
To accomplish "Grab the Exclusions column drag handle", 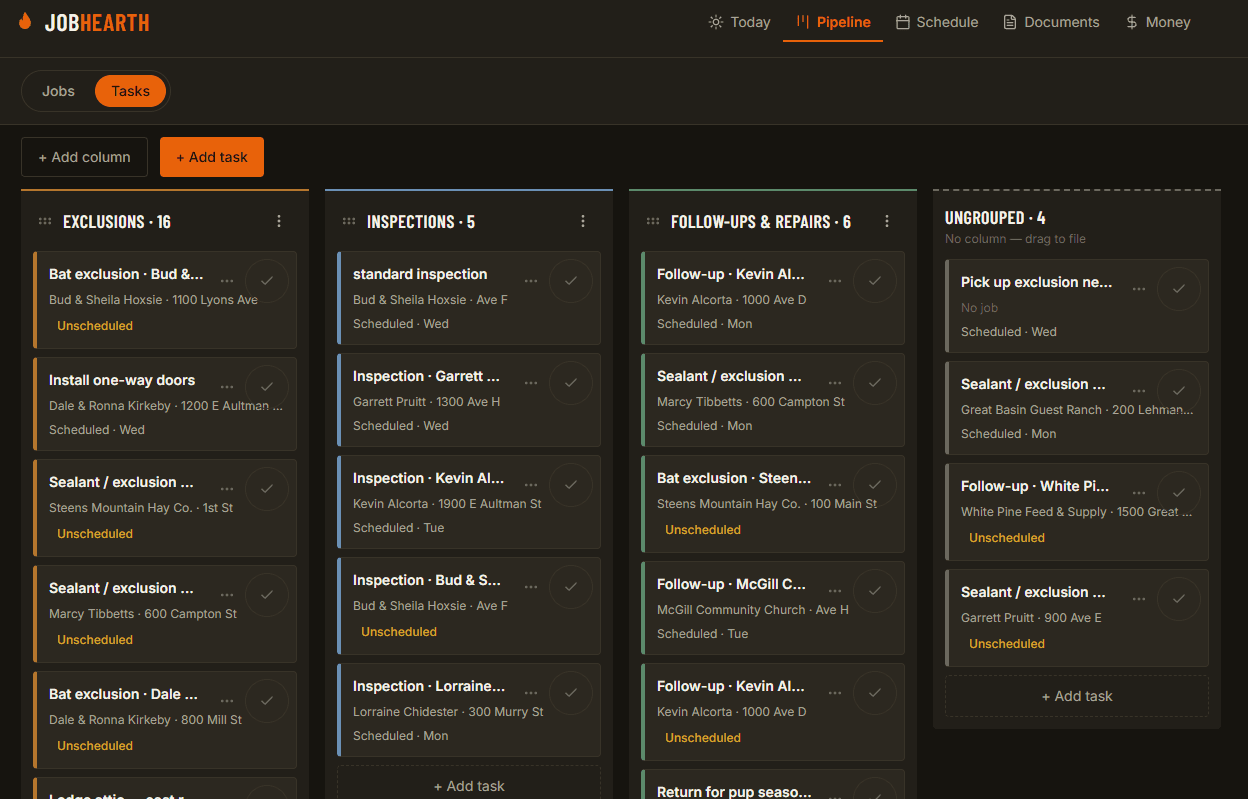I will pyautogui.click(x=45, y=222).
